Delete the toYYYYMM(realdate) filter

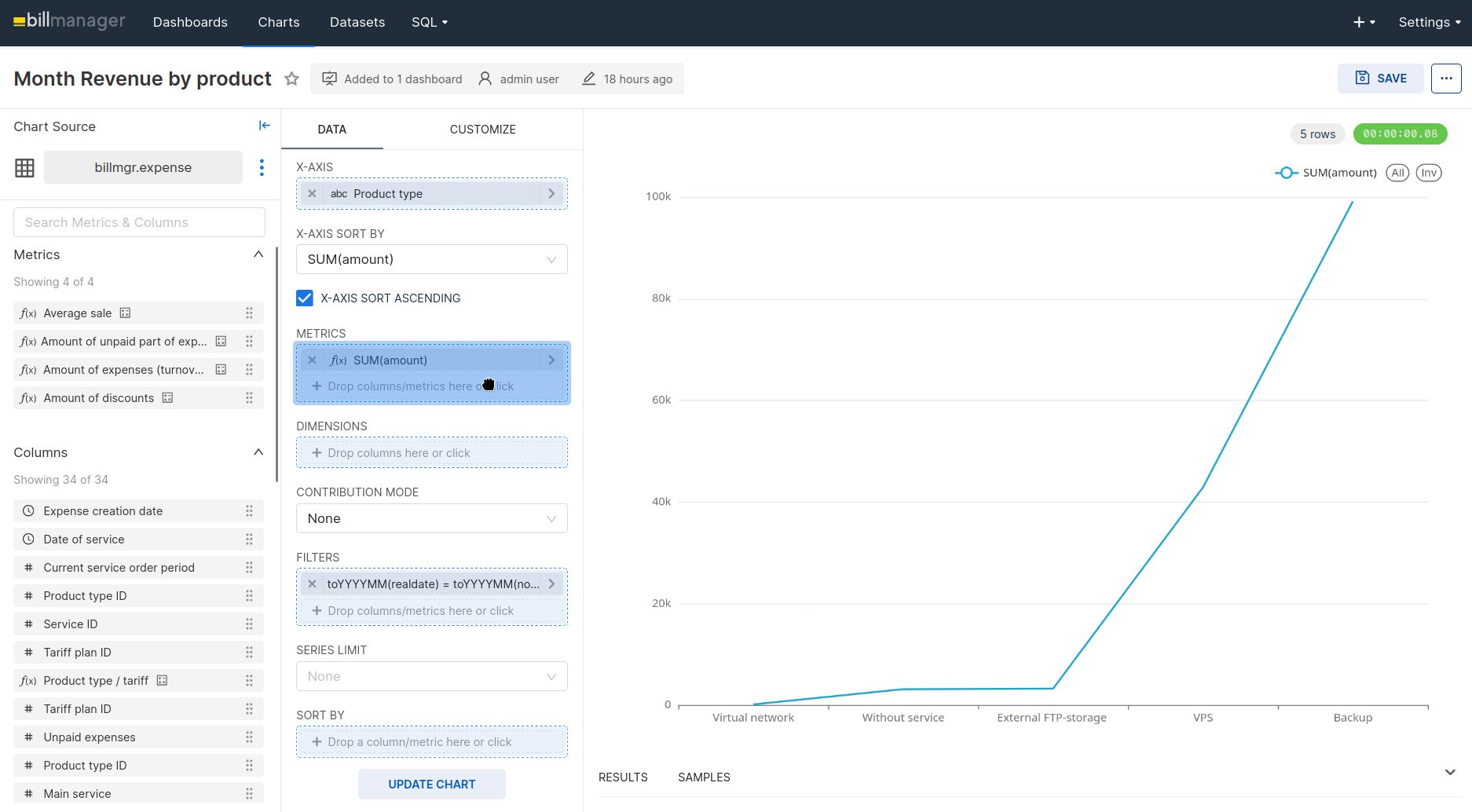(x=312, y=584)
